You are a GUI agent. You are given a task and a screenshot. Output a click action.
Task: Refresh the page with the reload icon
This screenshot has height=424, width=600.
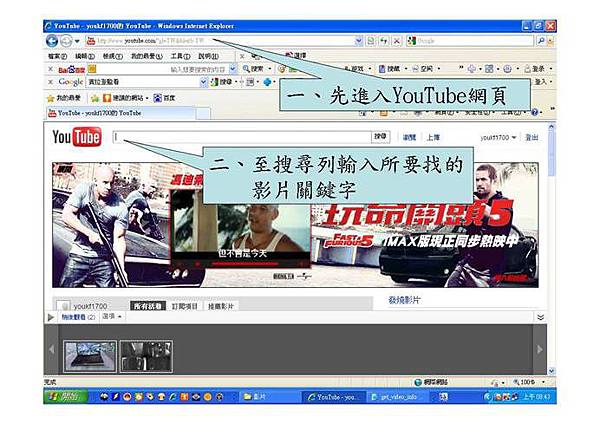click(x=383, y=41)
